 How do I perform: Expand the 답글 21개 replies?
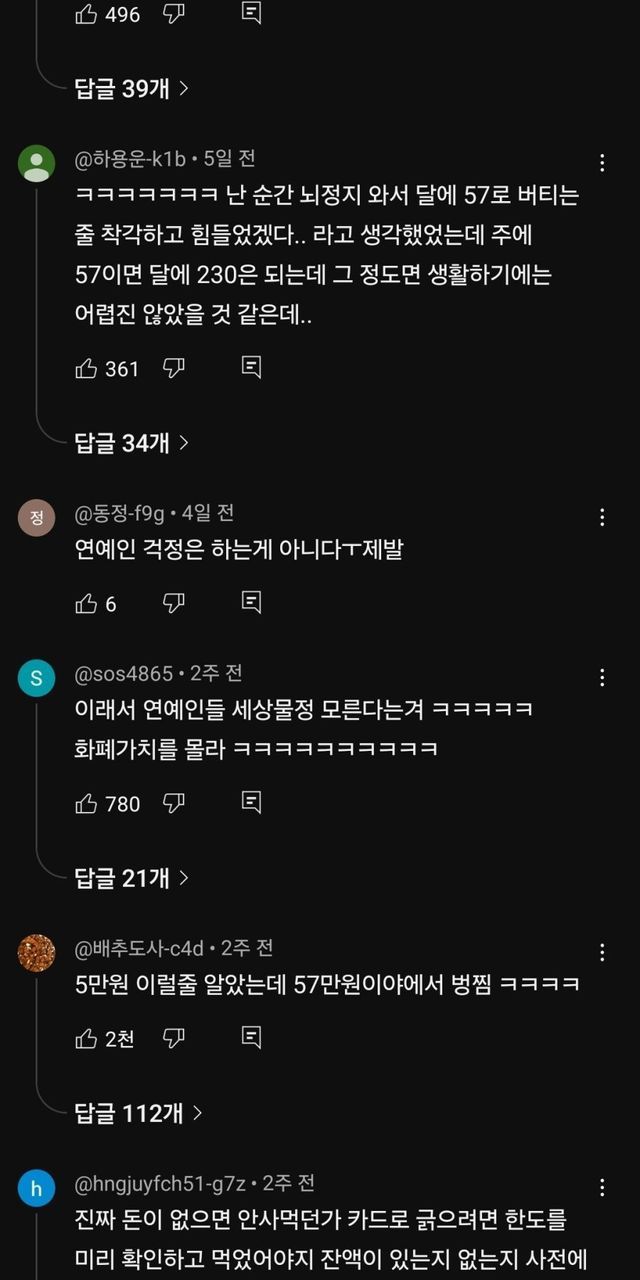(132, 878)
